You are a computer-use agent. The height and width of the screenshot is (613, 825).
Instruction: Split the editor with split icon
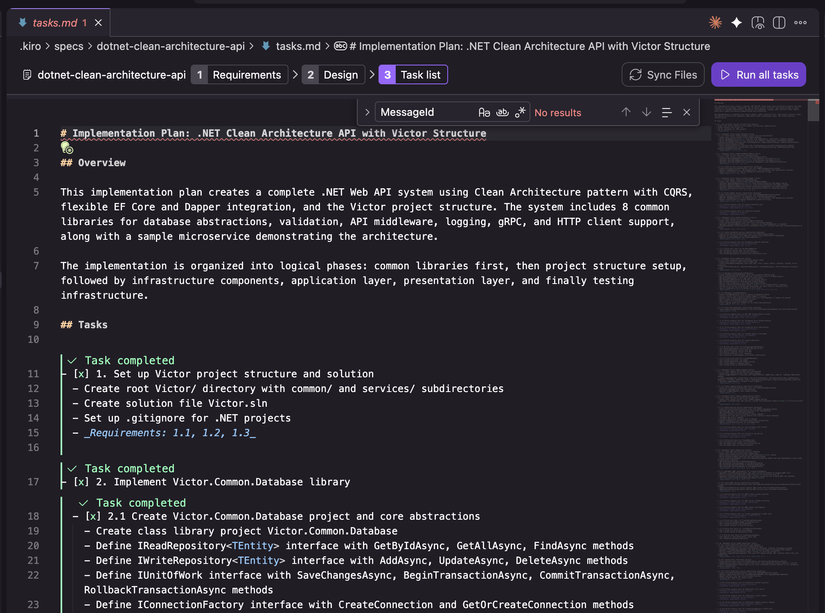[x=779, y=22]
